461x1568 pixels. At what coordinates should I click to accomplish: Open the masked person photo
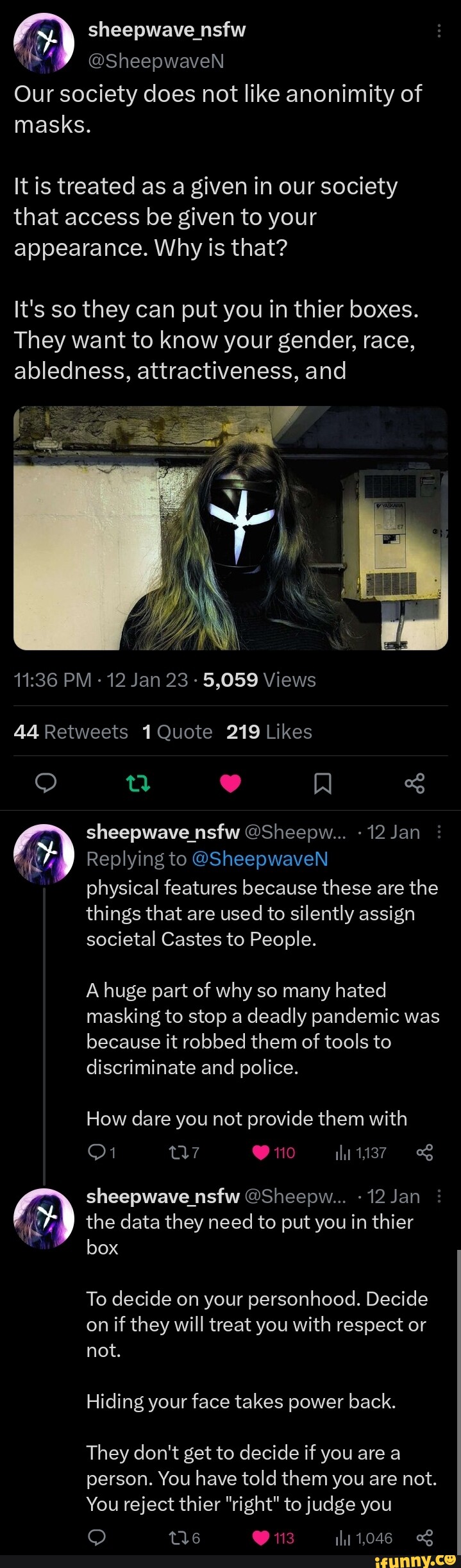[230, 528]
